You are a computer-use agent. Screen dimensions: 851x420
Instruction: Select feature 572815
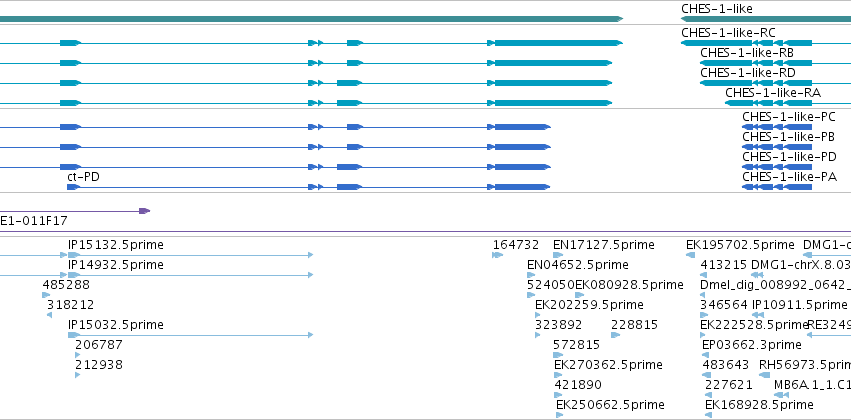[x=576, y=345]
